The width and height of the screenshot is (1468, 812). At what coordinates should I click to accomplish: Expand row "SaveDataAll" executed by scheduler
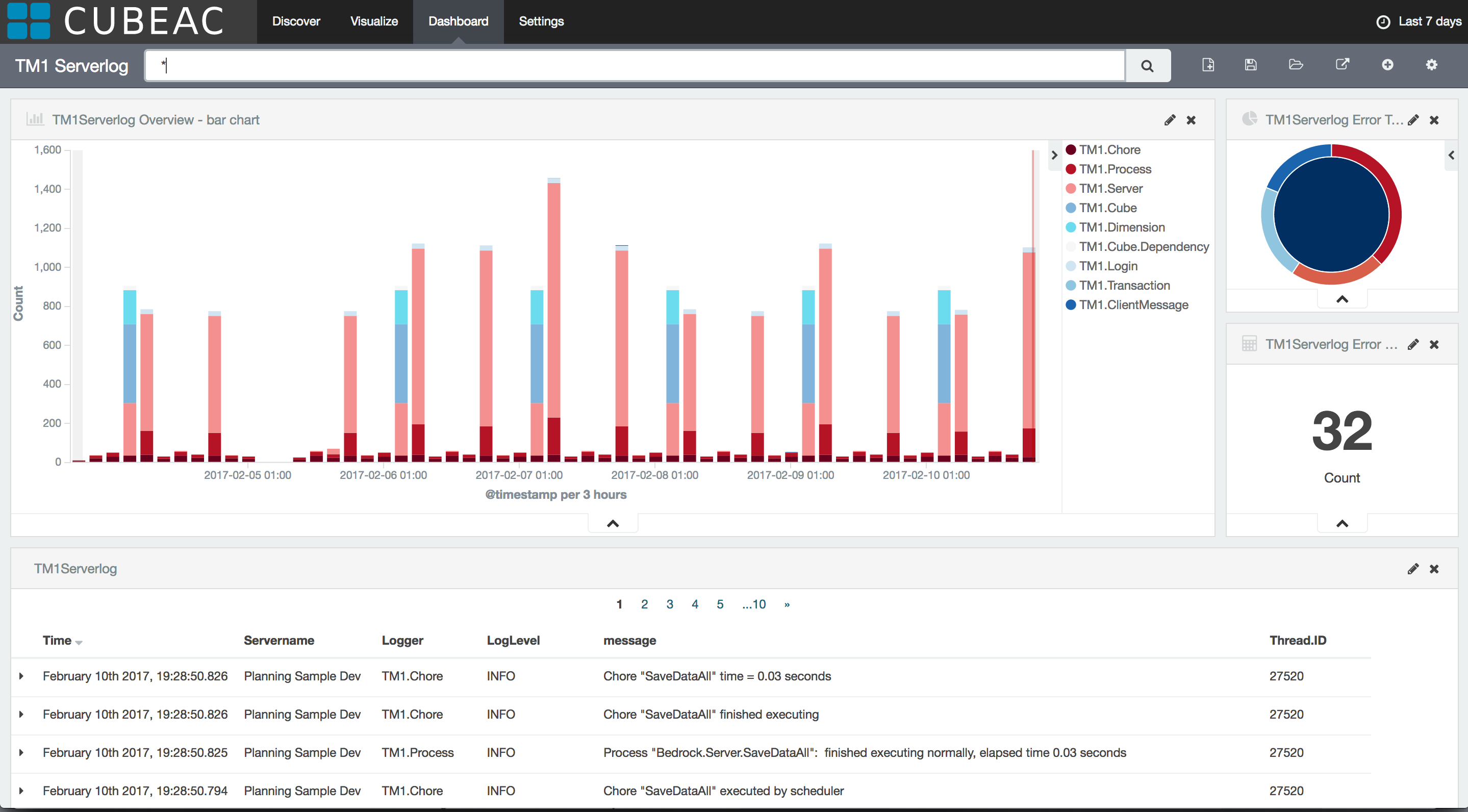point(21,791)
